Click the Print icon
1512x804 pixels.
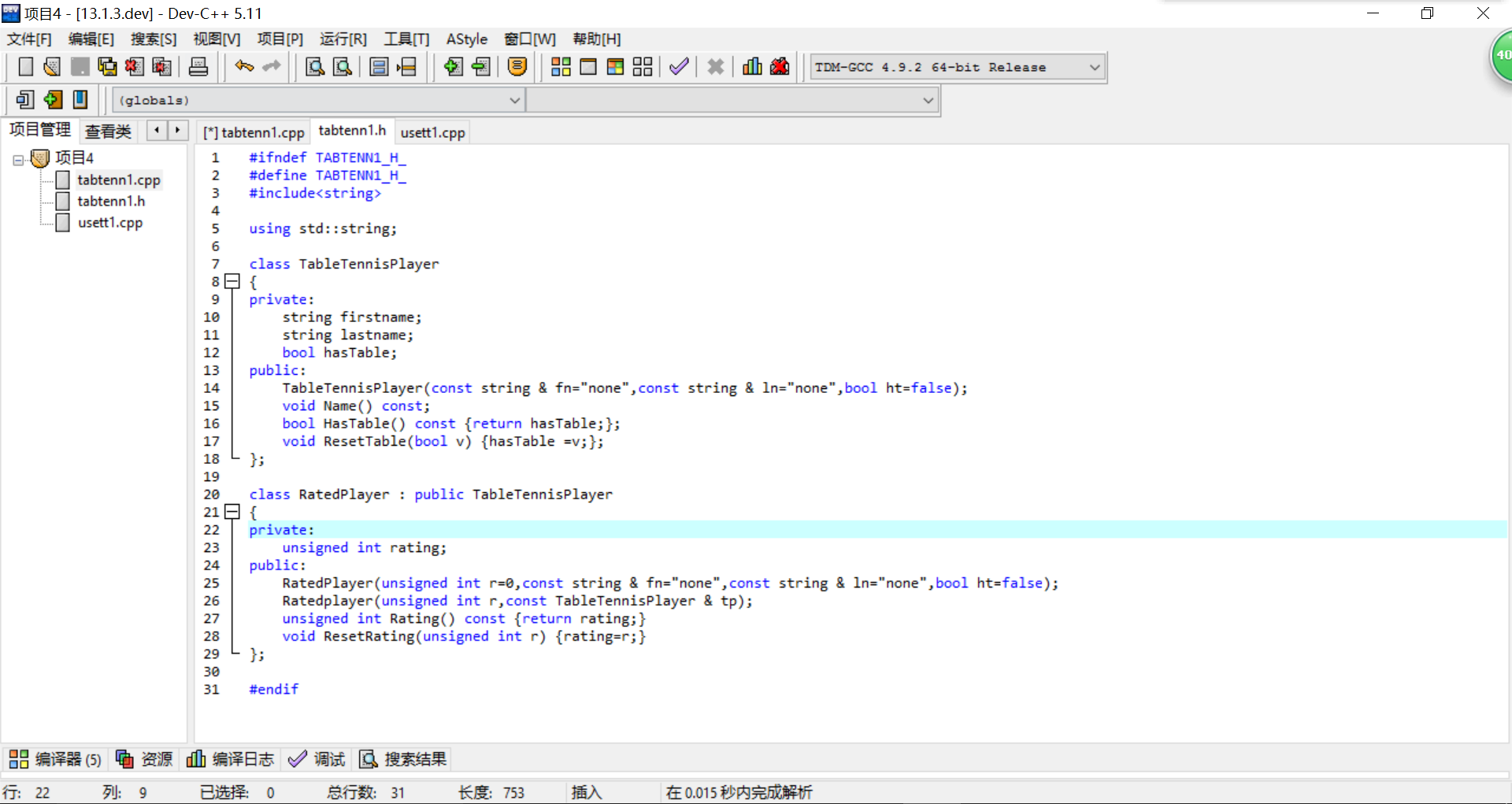coord(198,67)
